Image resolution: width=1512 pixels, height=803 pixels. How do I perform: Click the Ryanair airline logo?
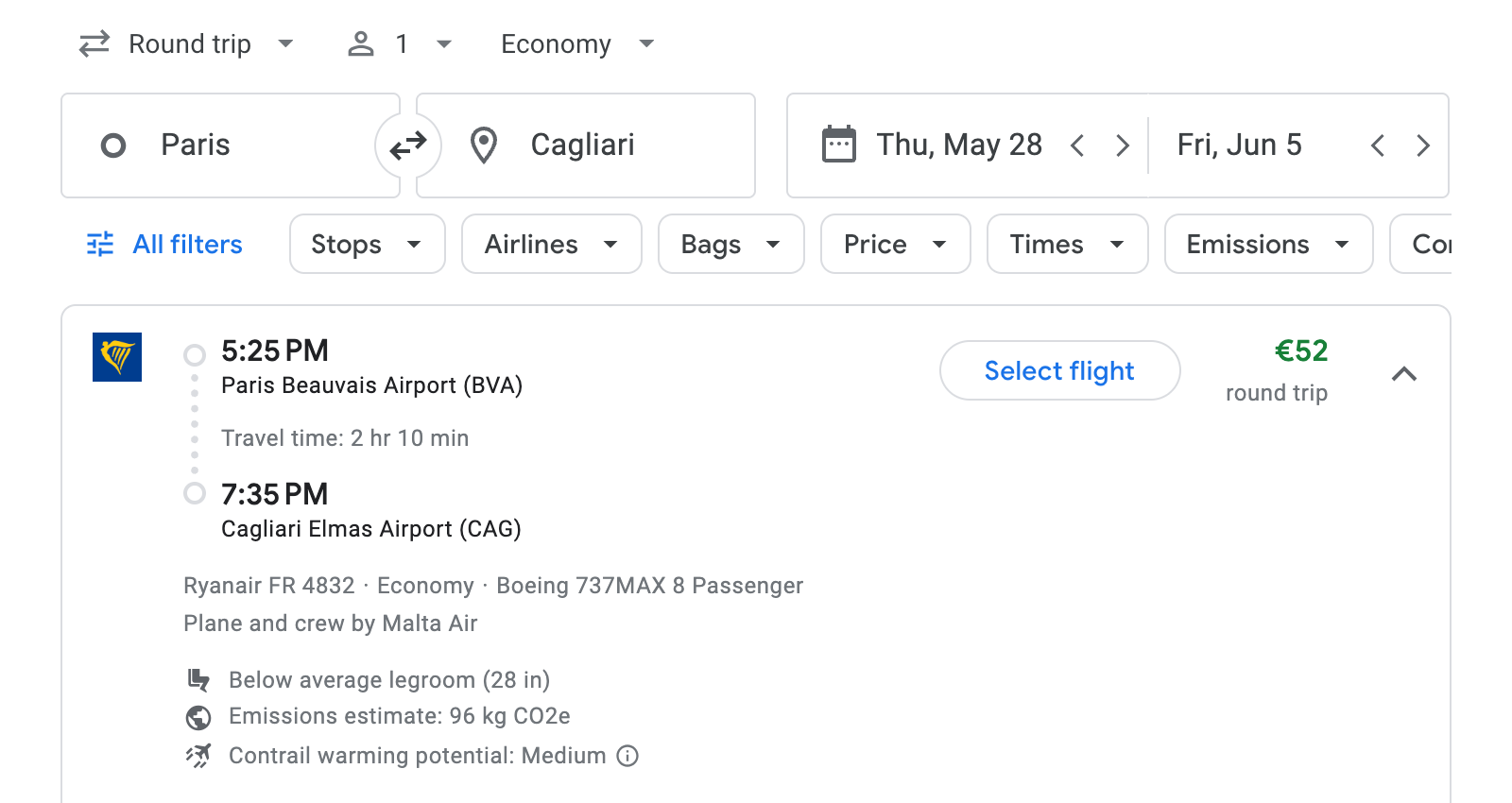tap(117, 357)
